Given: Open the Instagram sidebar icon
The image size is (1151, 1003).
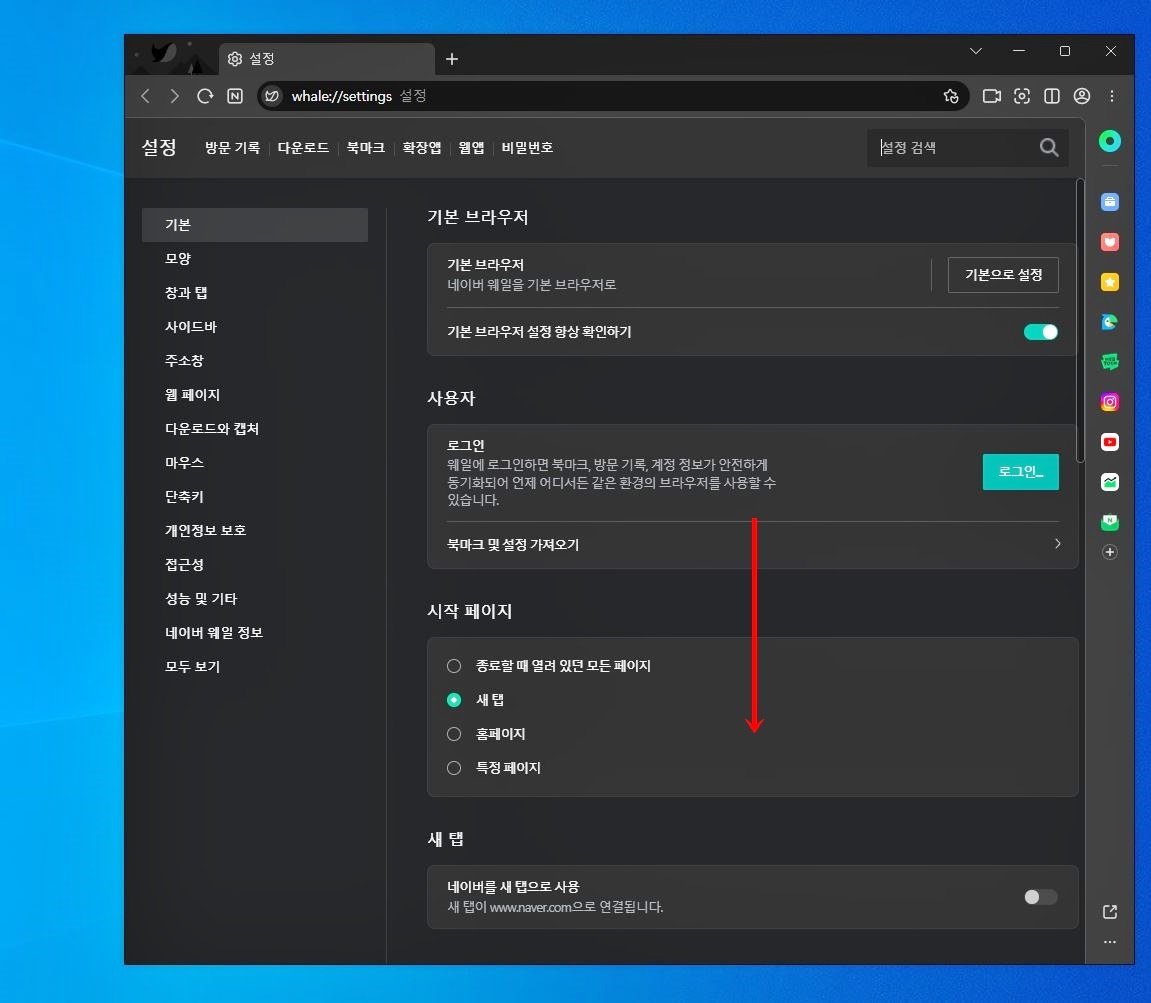Looking at the screenshot, I should tap(1110, 402).
